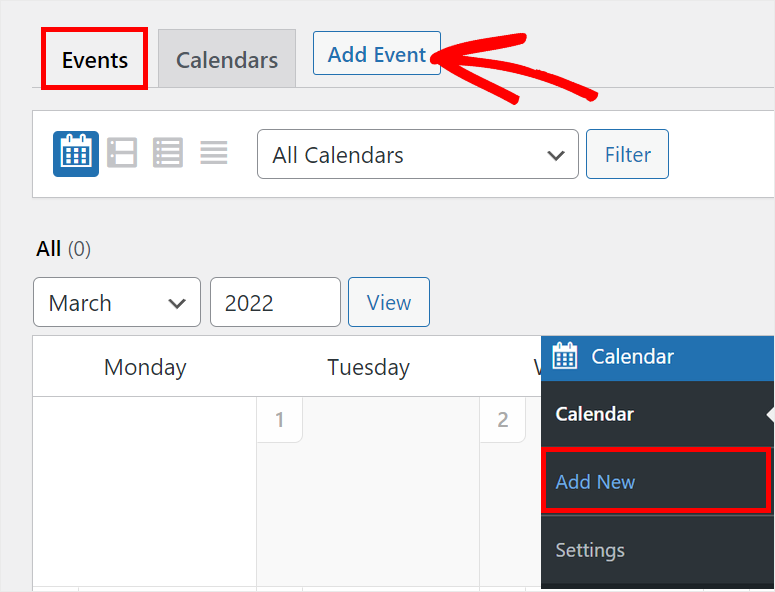Click the Add Event button

[x=377, y=54]
